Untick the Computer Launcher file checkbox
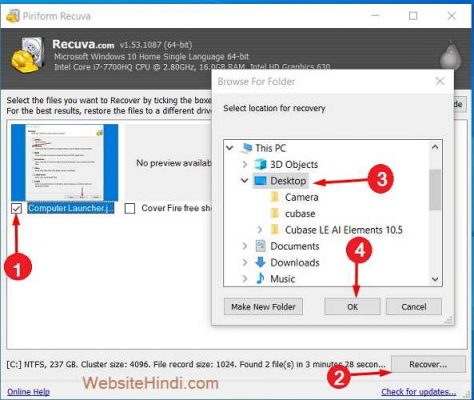Viewport: 474px width, 400px height. click(16, 209)
